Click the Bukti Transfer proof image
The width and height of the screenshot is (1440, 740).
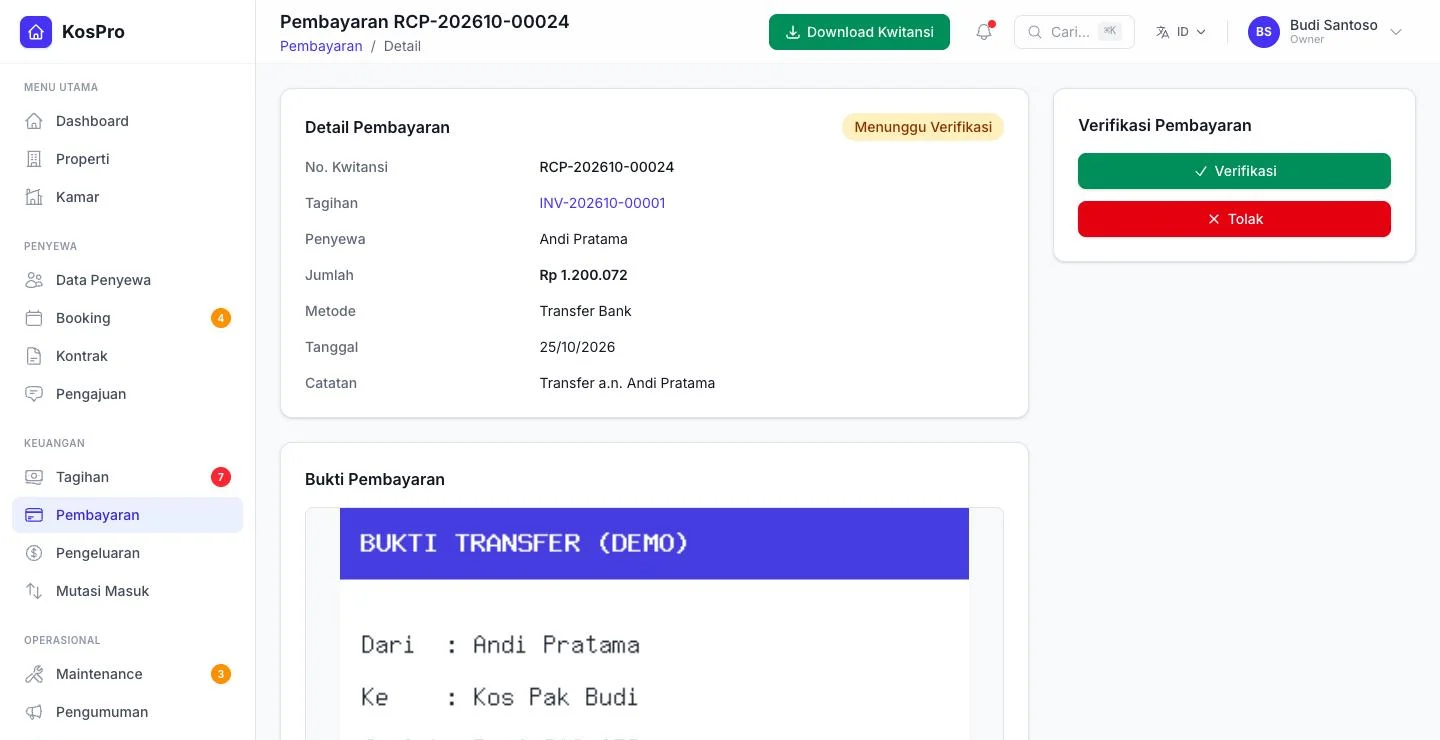[654, 624]
